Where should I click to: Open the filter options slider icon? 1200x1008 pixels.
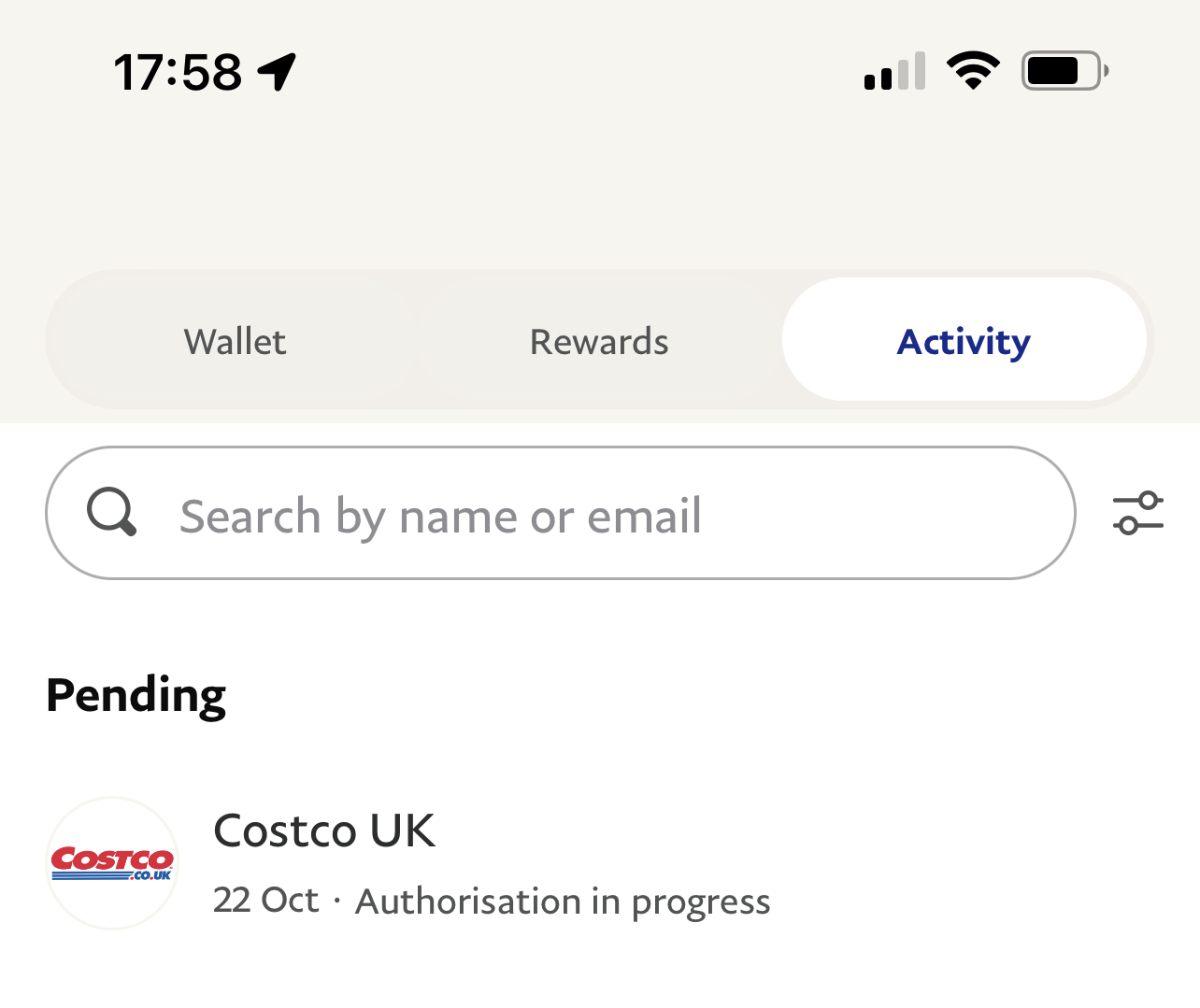(x=1137, y=513)
